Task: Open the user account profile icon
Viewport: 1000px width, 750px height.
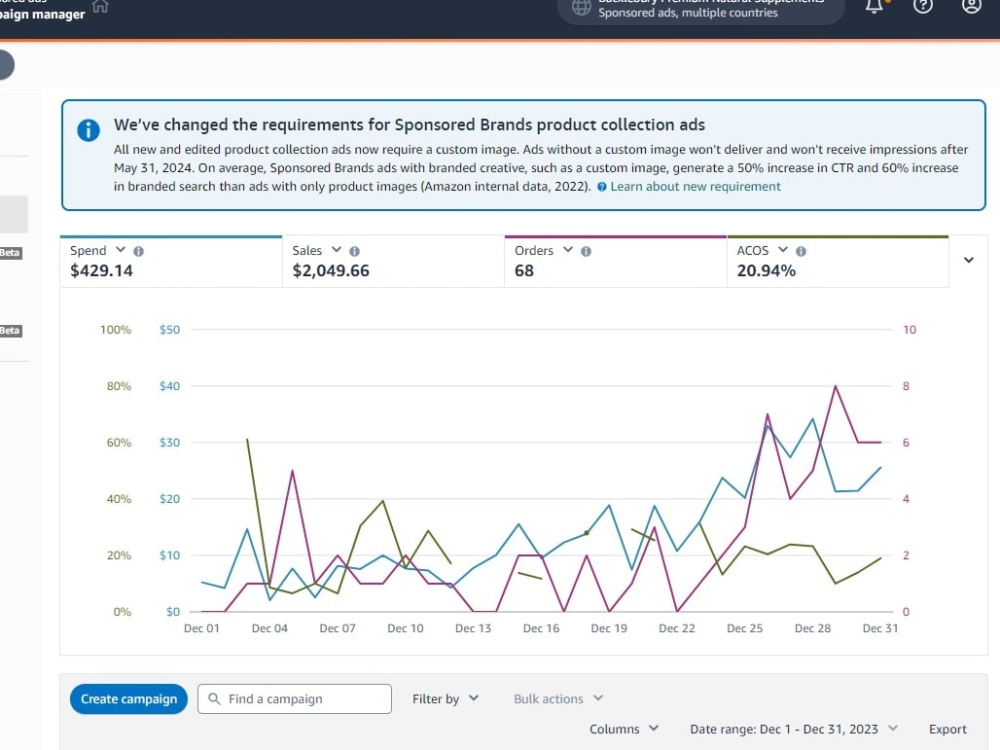Action: (971, 5)
